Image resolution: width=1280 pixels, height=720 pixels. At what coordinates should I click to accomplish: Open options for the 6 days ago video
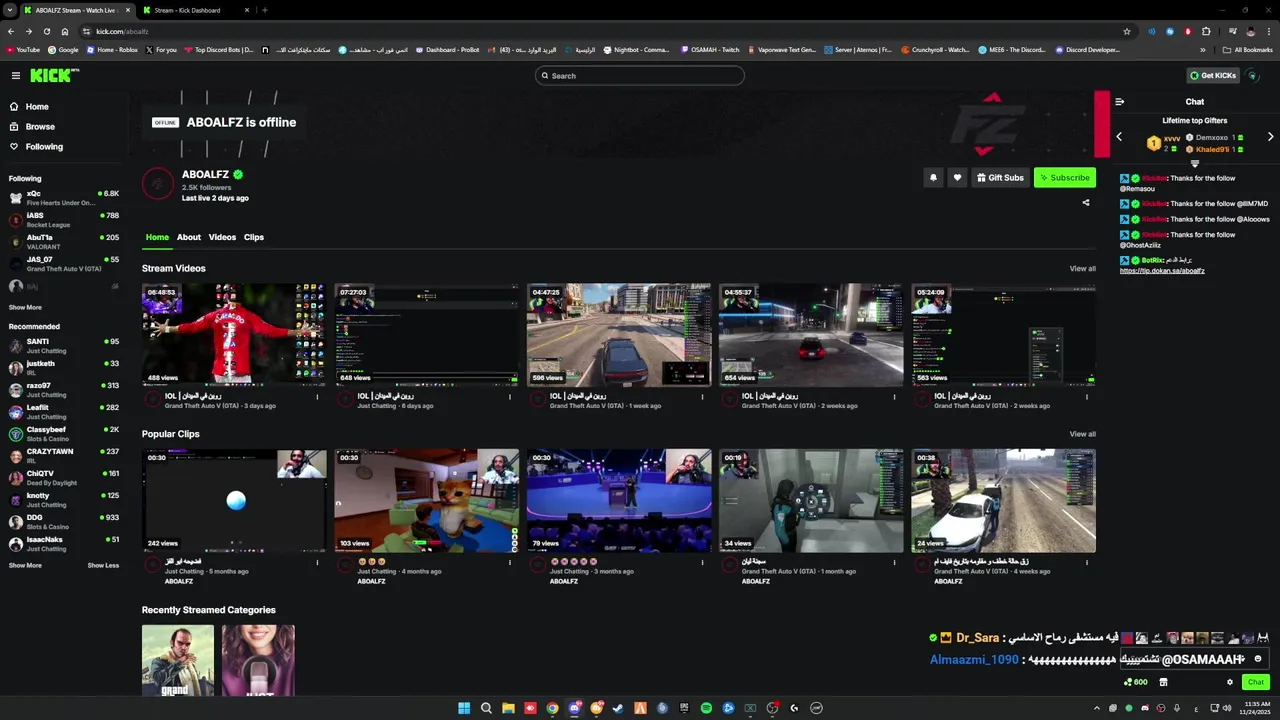(510, 397)
